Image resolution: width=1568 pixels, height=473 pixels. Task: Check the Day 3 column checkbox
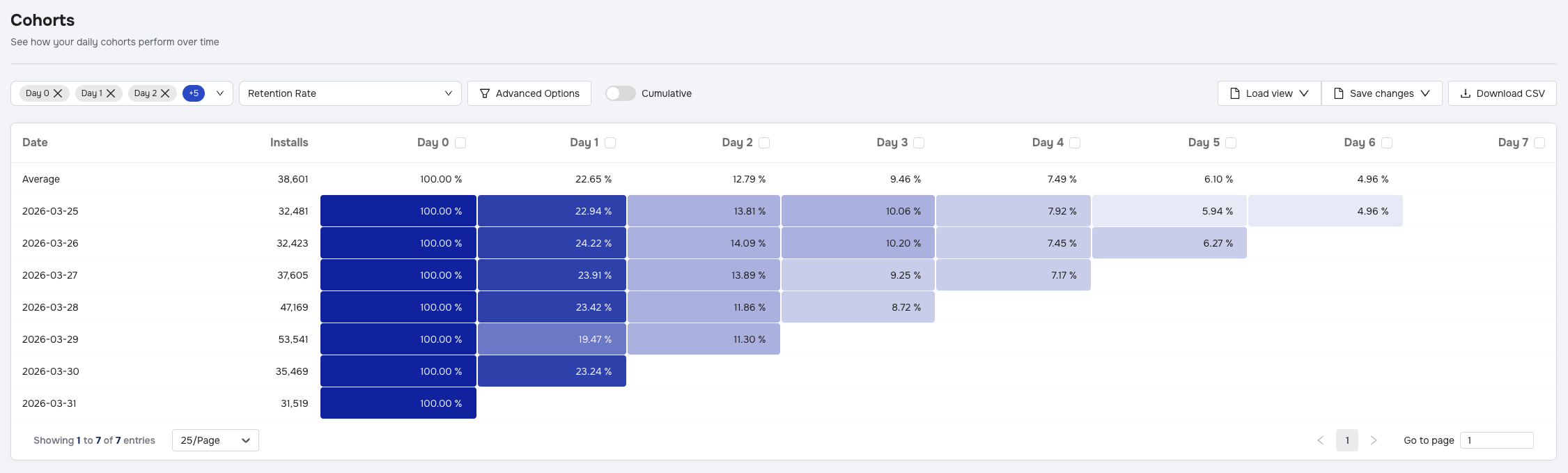click(919, 143)
